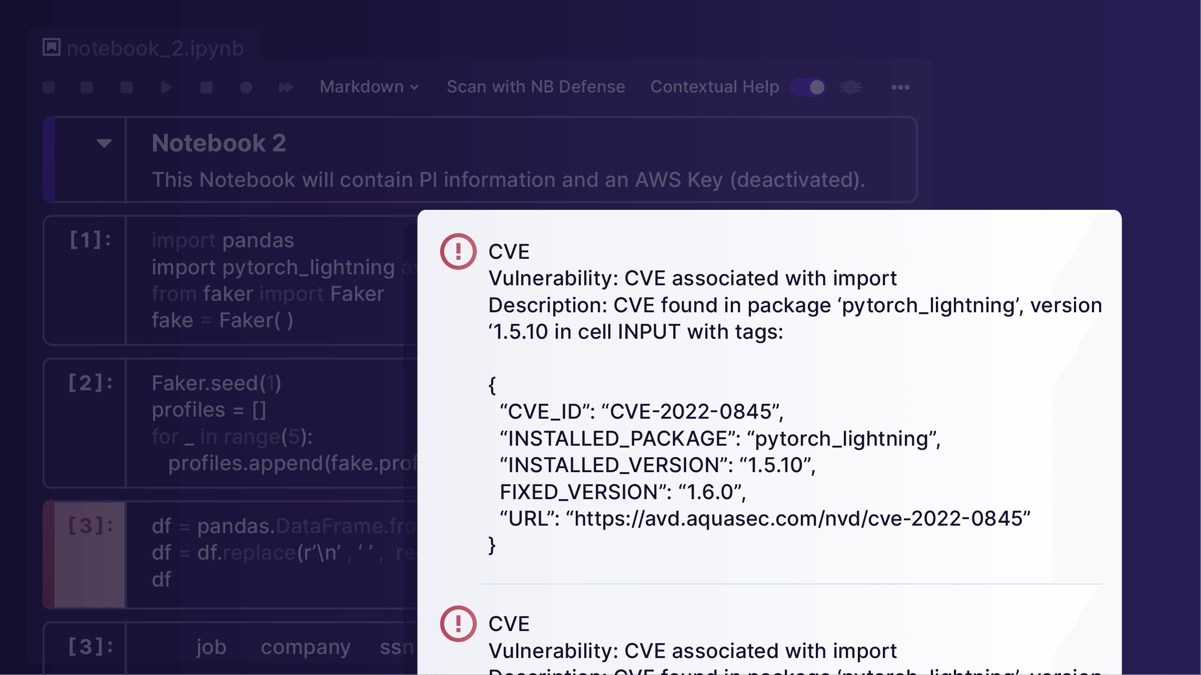Select cell [2] by its prompt number
Image resolution: width=1201 pixels, height=675 pixels.
coord(90,383)
